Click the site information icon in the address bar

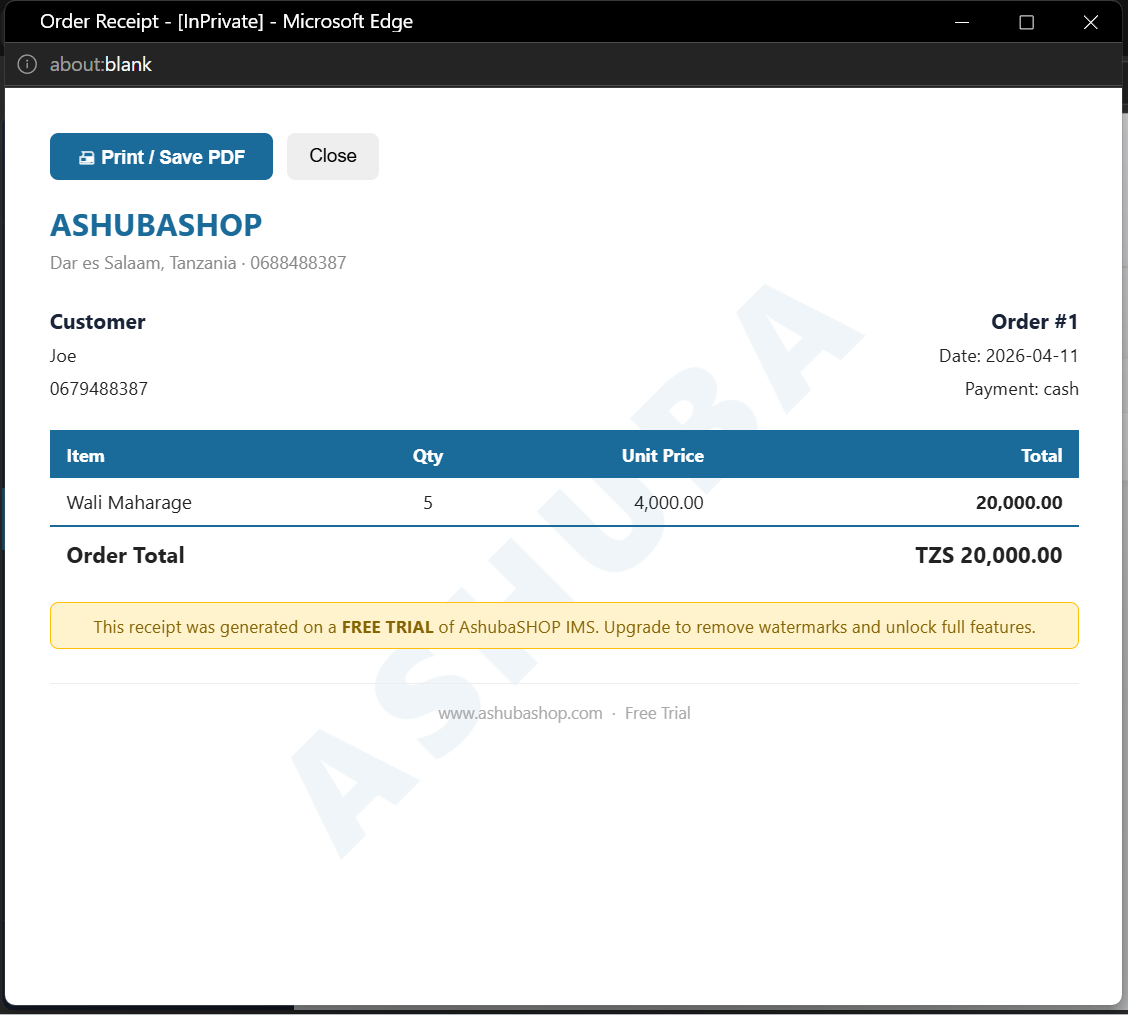tap(26, 63)
